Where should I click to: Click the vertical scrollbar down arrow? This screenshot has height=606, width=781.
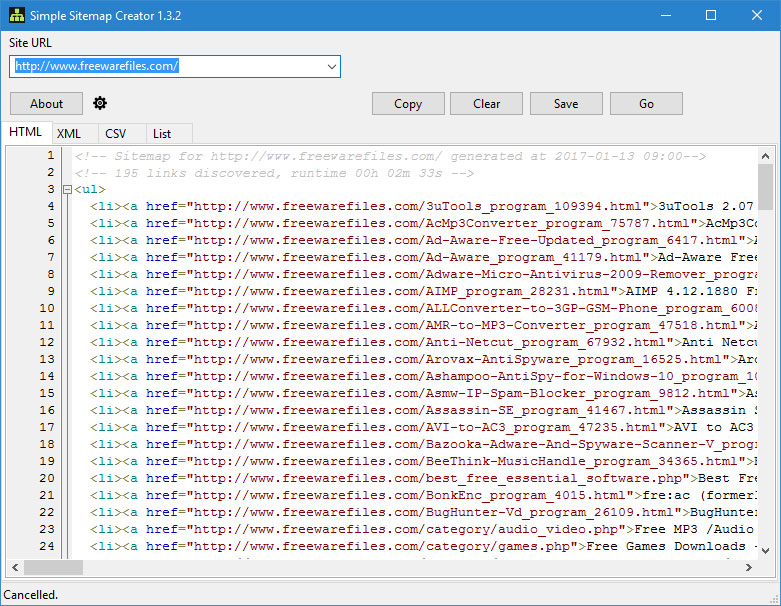point(766,550)
